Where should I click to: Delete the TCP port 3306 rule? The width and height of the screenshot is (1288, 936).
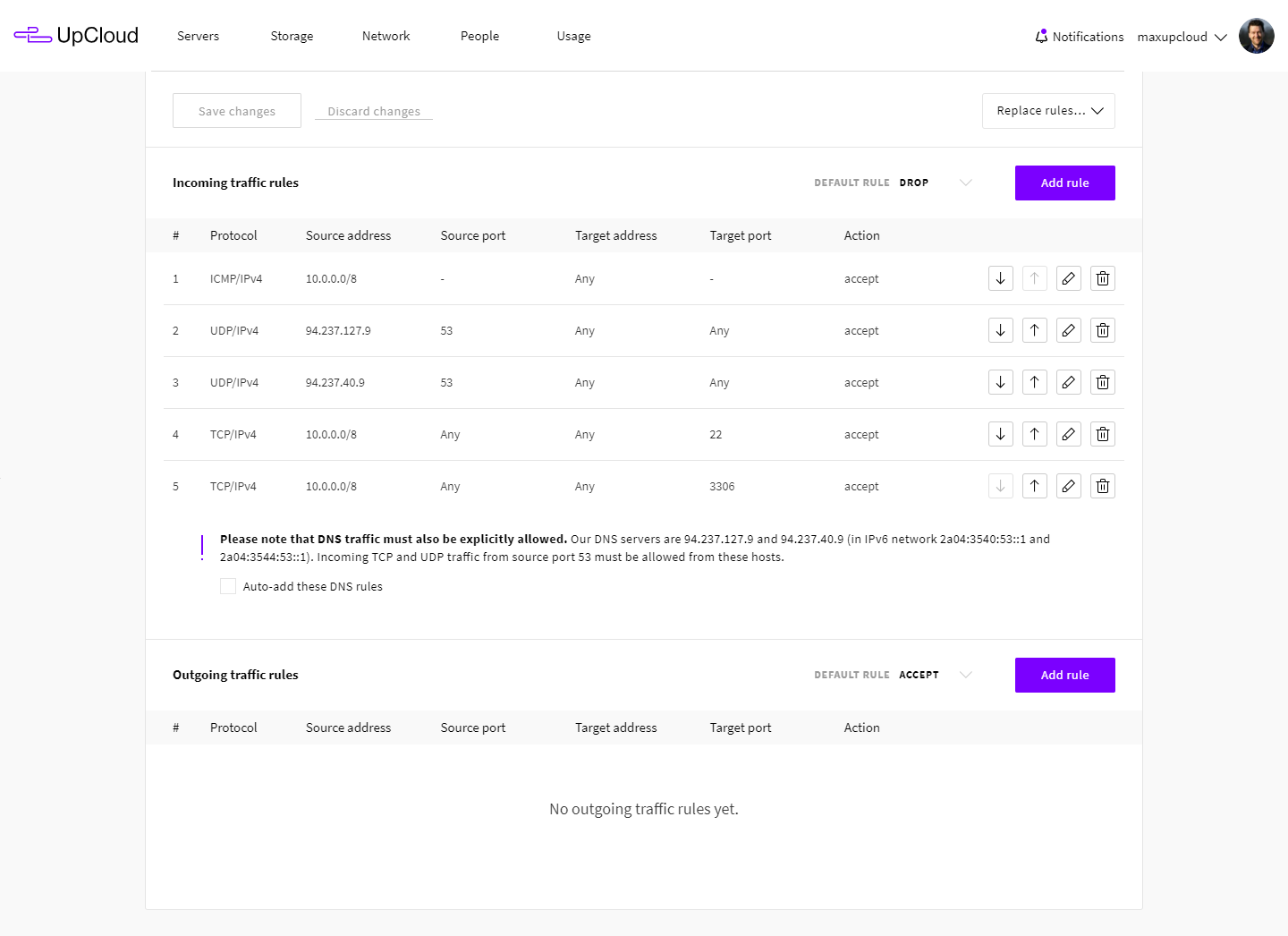coord(1102,486)
